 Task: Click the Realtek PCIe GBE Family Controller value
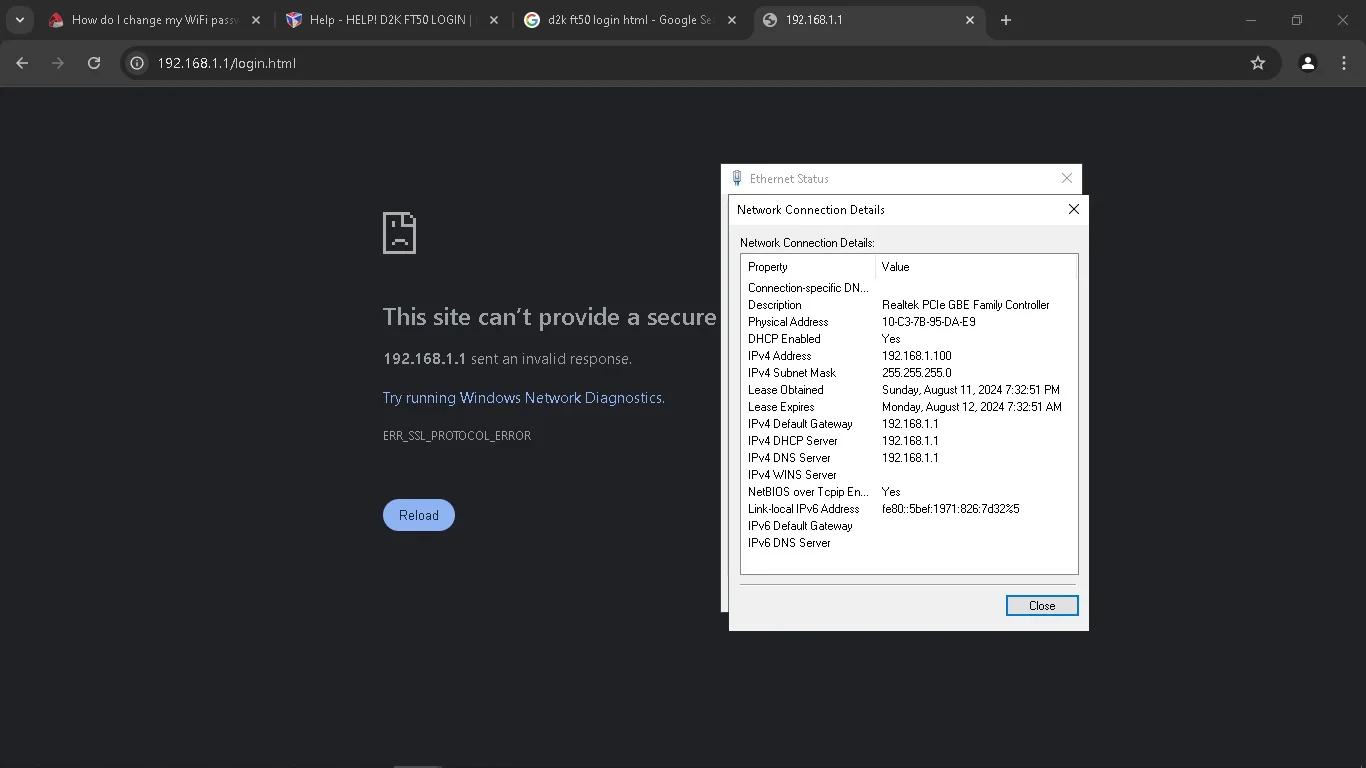[x=966, y=305]
